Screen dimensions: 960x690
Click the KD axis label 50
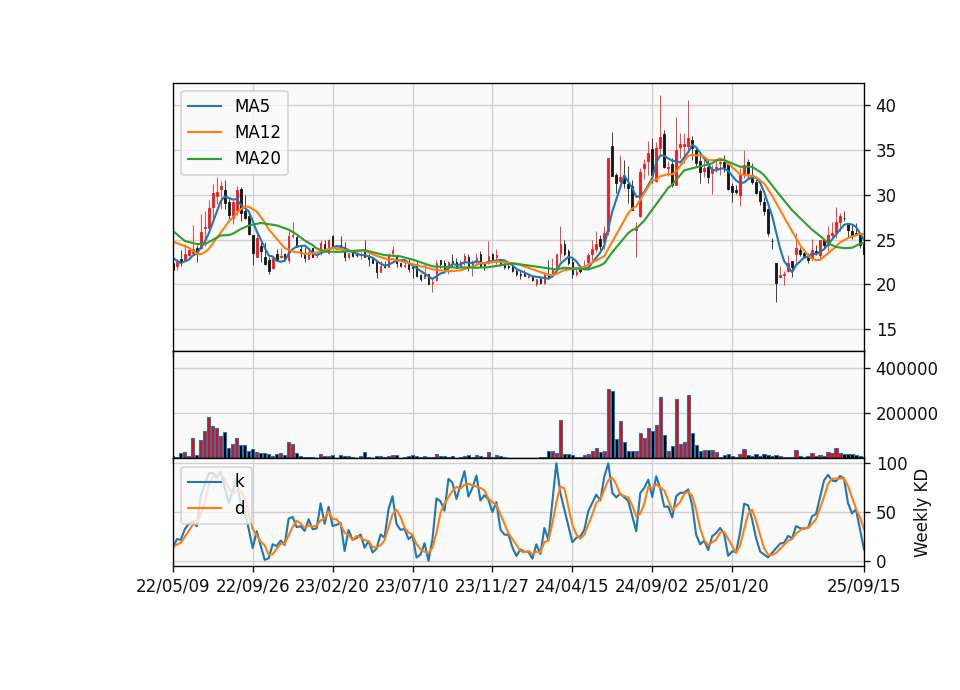pyautogui.click(x=885, y=512)
